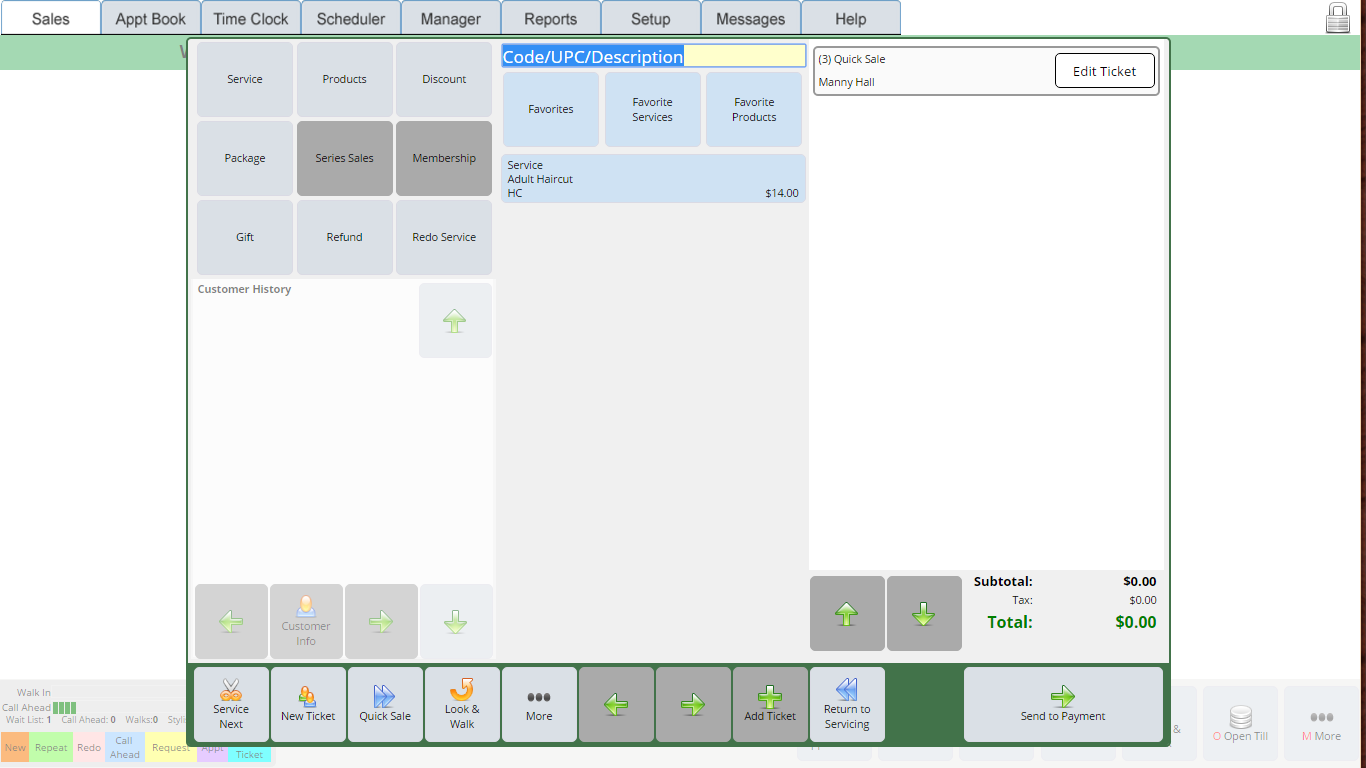Move ticket list down with green arrow
This screenshot has height=768, width=1366.
[924, 613]
